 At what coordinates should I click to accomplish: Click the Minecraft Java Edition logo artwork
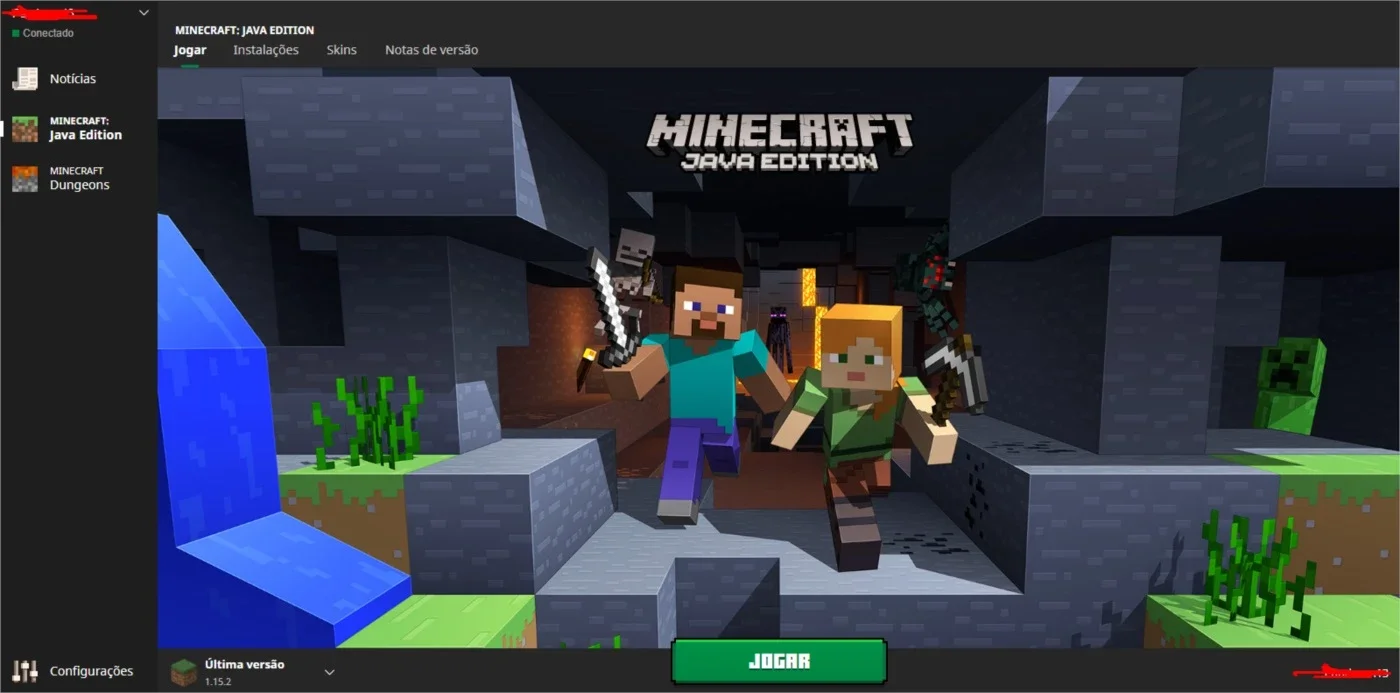click(x=780, y=141)
